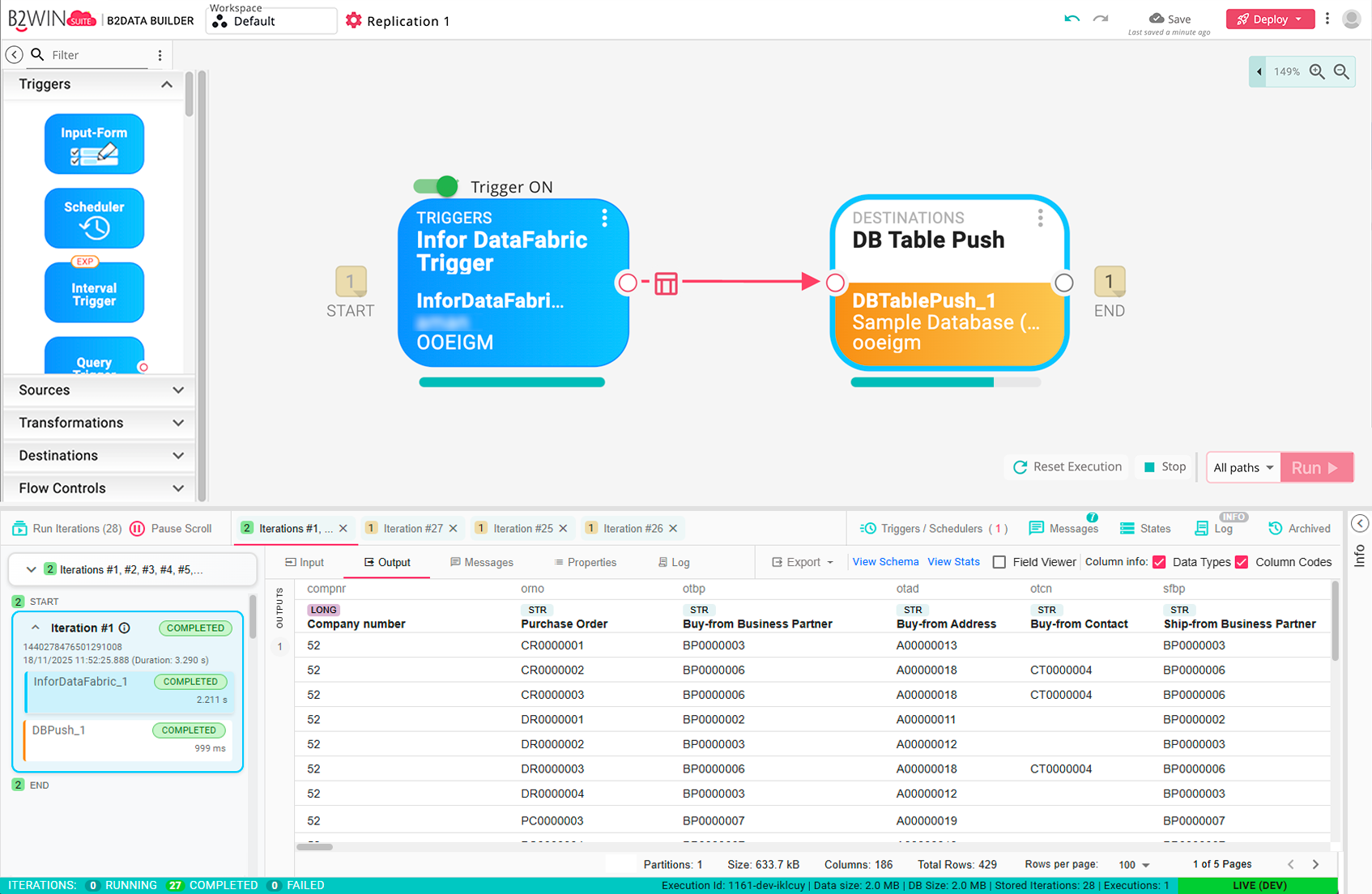Select the Scheduler trigger icon

tap(94, 219)
